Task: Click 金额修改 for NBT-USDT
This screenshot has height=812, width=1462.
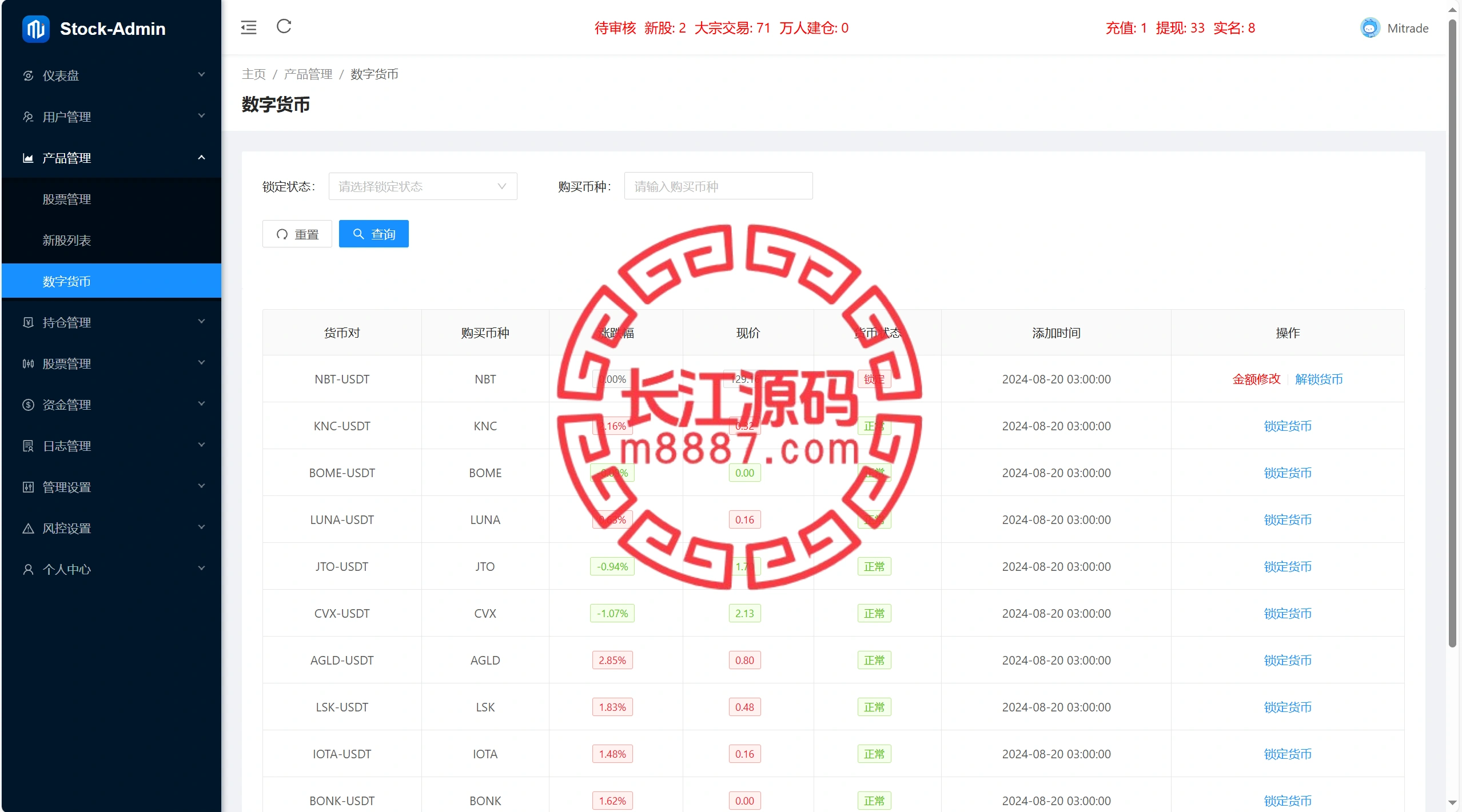Action: tap(1256, 379)
